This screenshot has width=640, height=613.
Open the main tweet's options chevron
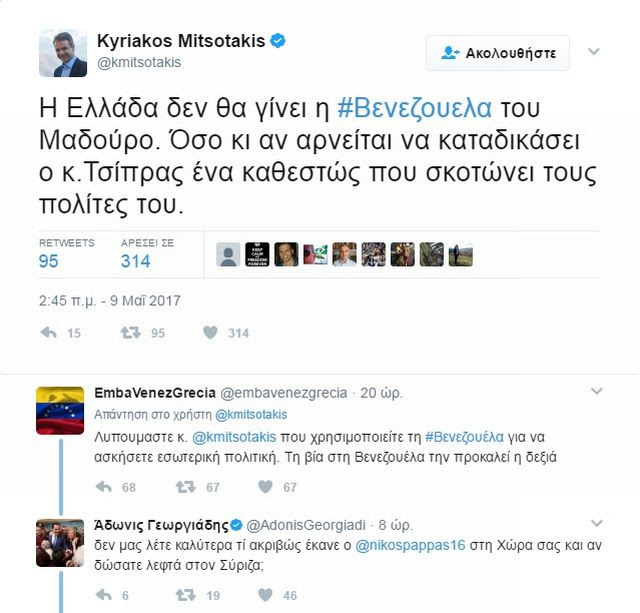click(593, 51)
